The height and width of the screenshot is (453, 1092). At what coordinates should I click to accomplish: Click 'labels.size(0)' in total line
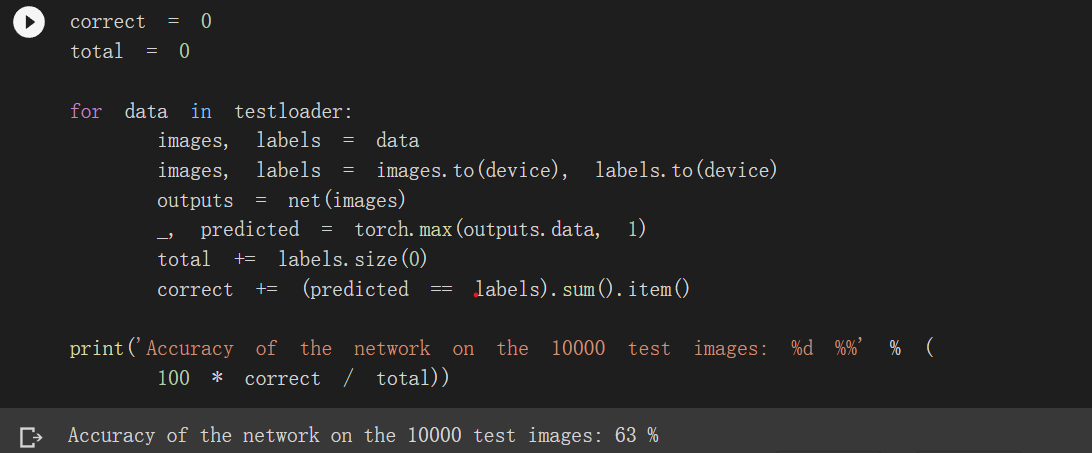point(345,260)
